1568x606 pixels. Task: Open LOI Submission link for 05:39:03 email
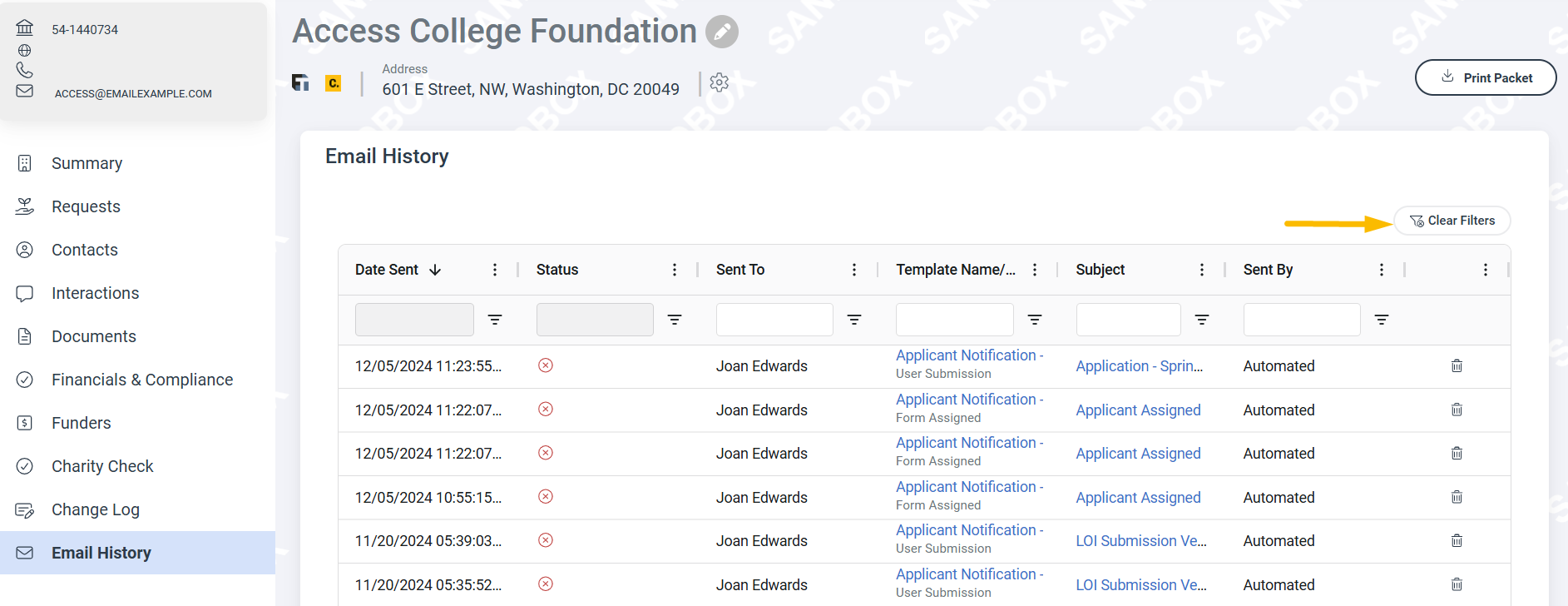coord(1141,541)
